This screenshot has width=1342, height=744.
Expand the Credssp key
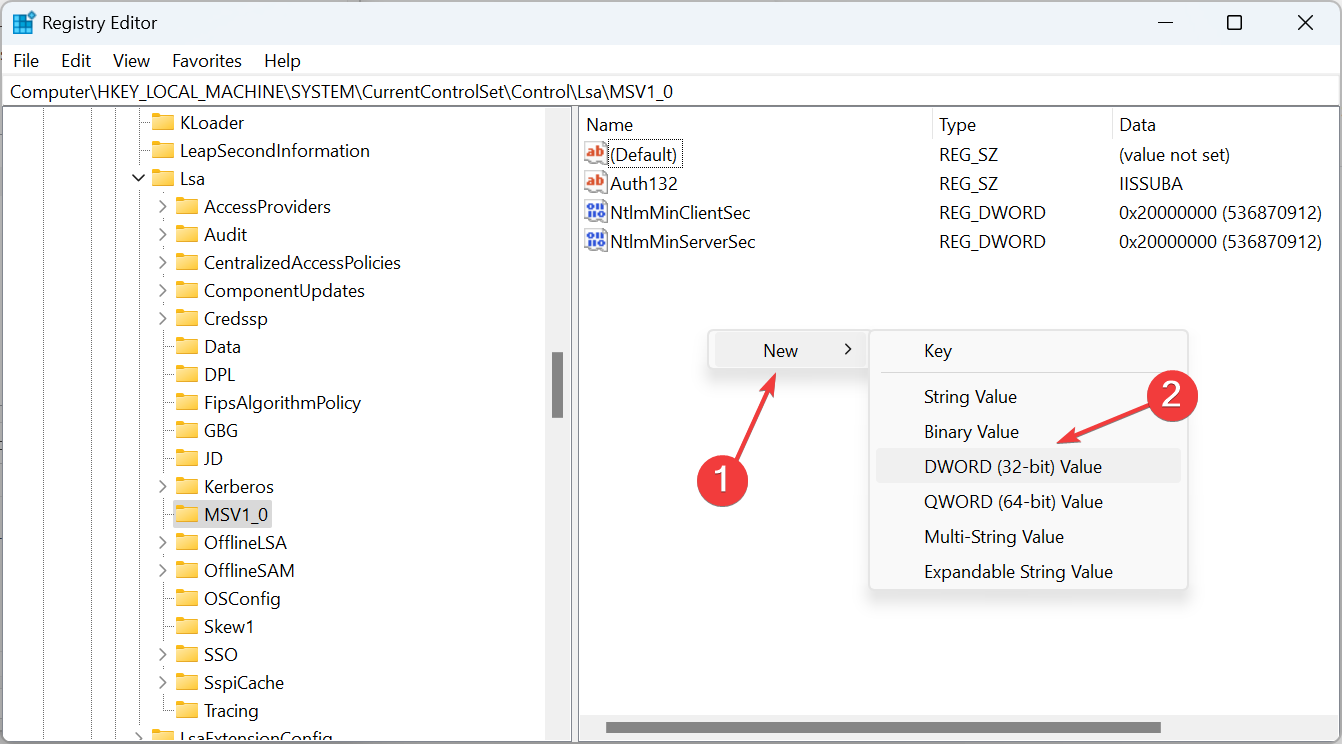tap(162, 318)
